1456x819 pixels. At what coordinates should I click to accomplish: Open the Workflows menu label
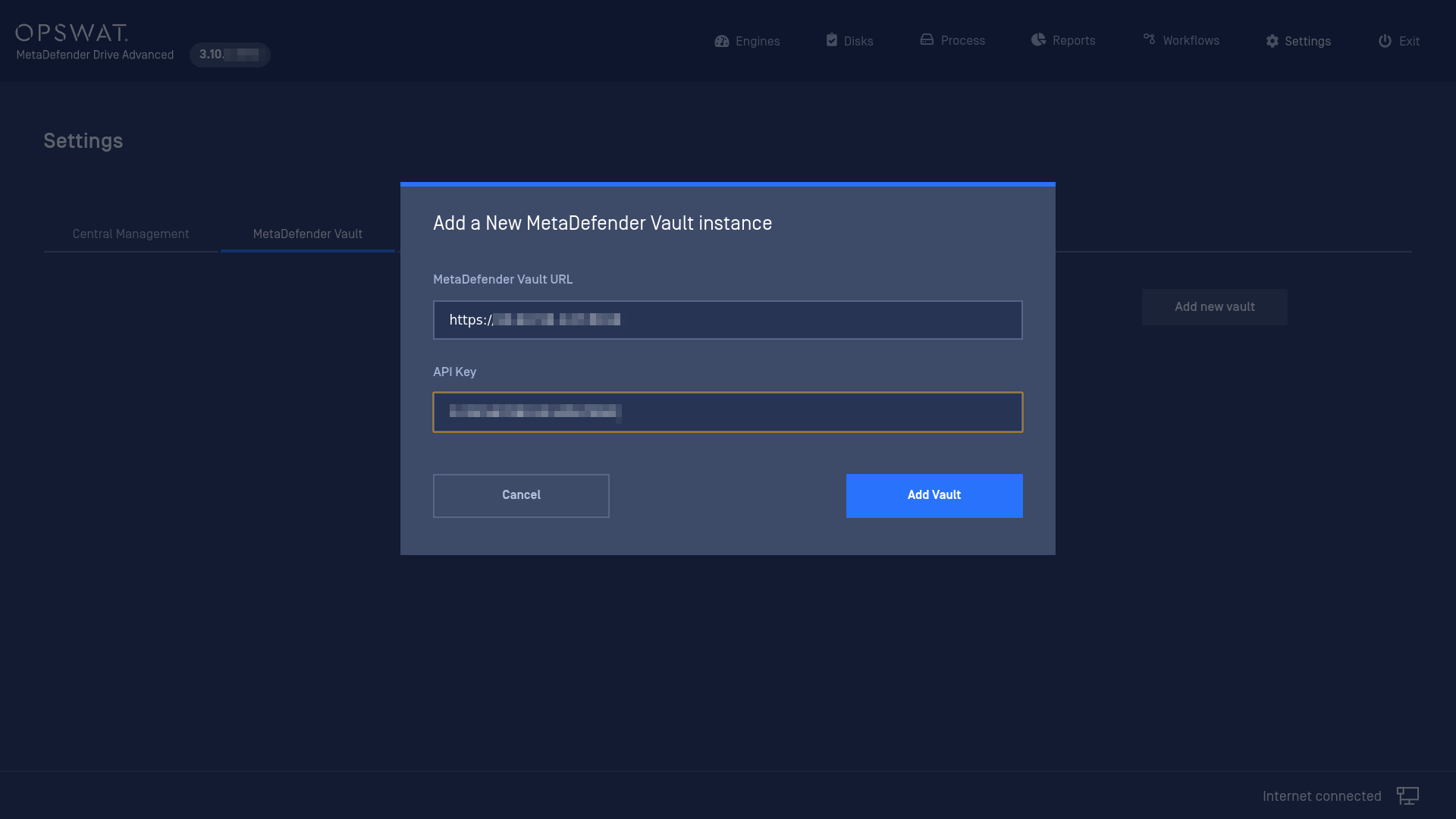(x=1191, y=40)
